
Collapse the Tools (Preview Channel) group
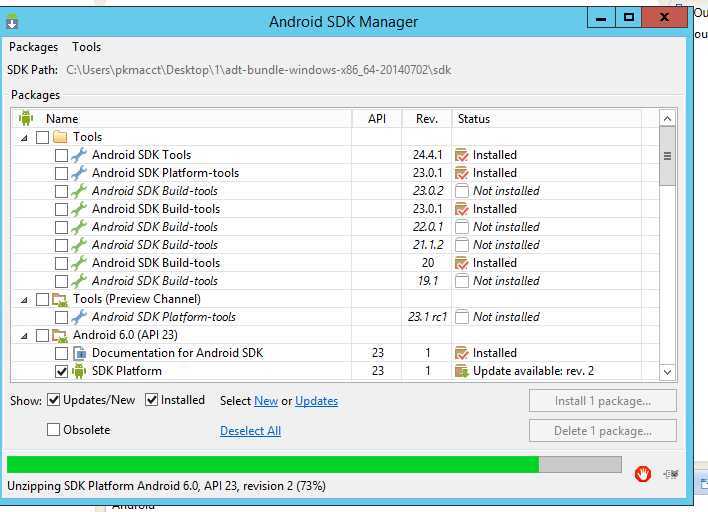click(x=24, y=300)
